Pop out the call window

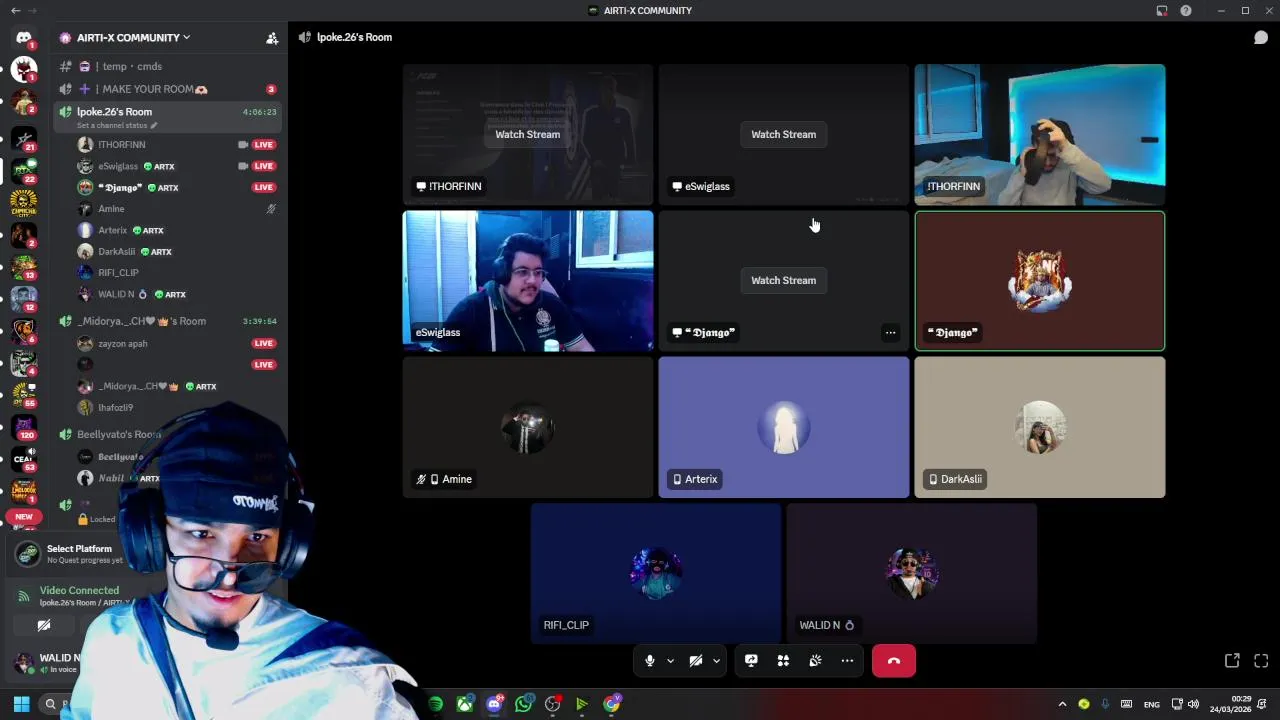tap(1232, 661)
